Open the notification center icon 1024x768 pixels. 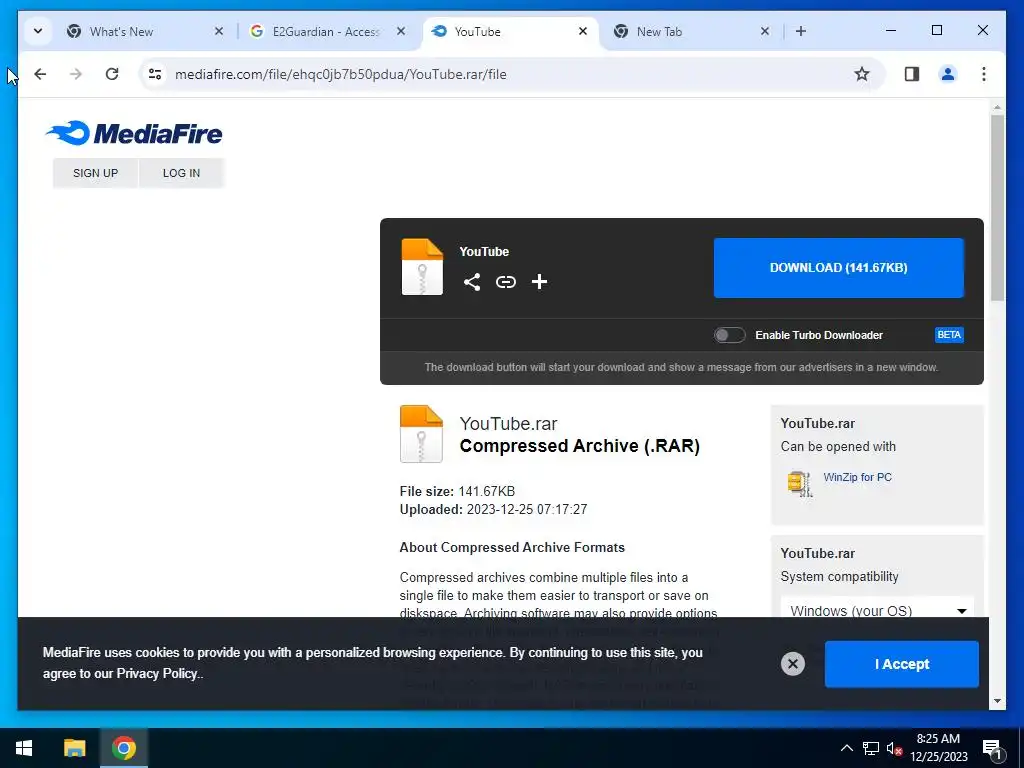(x=992, y=748)
